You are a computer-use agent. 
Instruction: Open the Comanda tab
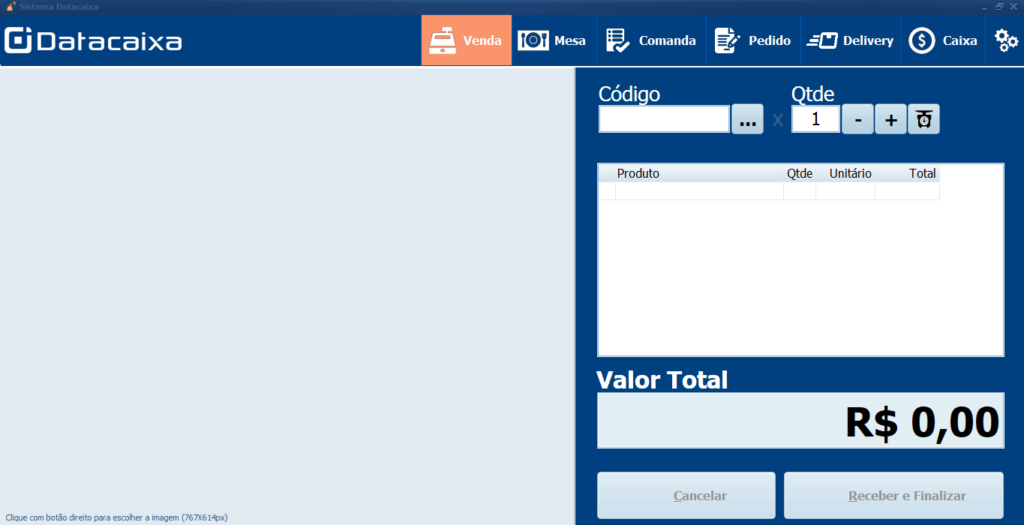(x=651, y=40)
